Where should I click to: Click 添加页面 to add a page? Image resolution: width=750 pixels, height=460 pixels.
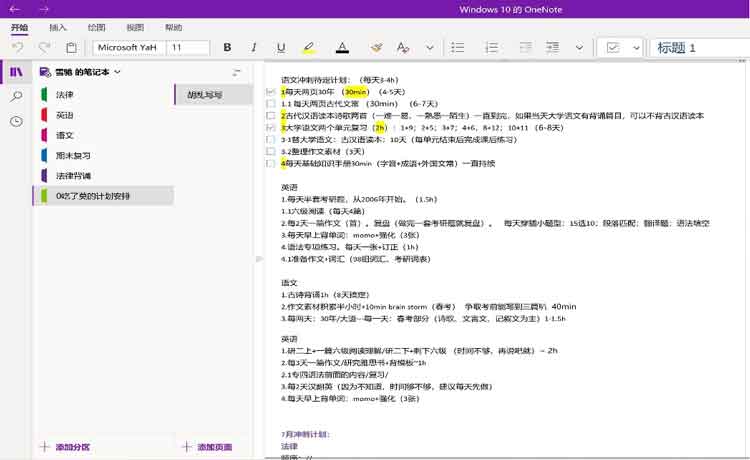pyautogui.click(x=207, y=447)
